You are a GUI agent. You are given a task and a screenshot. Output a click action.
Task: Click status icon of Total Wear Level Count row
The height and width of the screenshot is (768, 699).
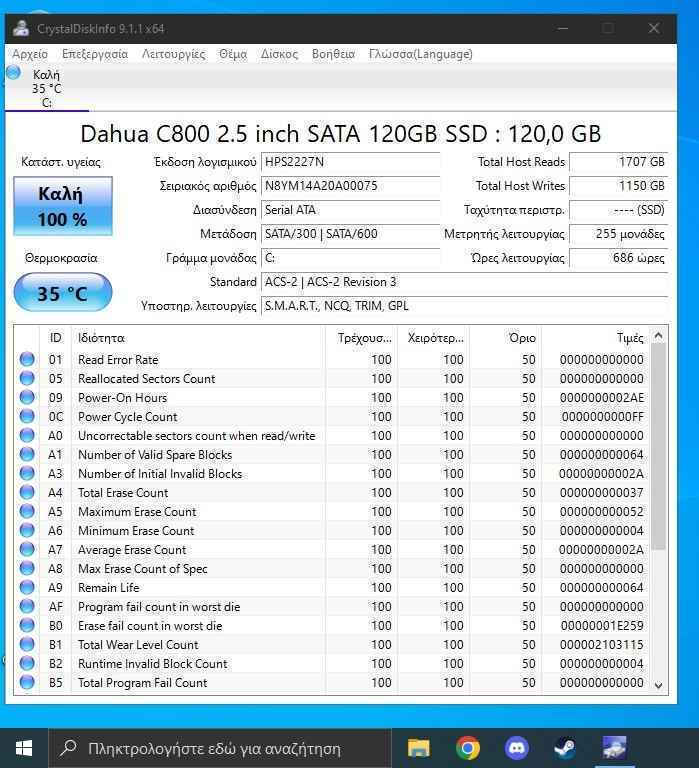(x=27, y=644)
